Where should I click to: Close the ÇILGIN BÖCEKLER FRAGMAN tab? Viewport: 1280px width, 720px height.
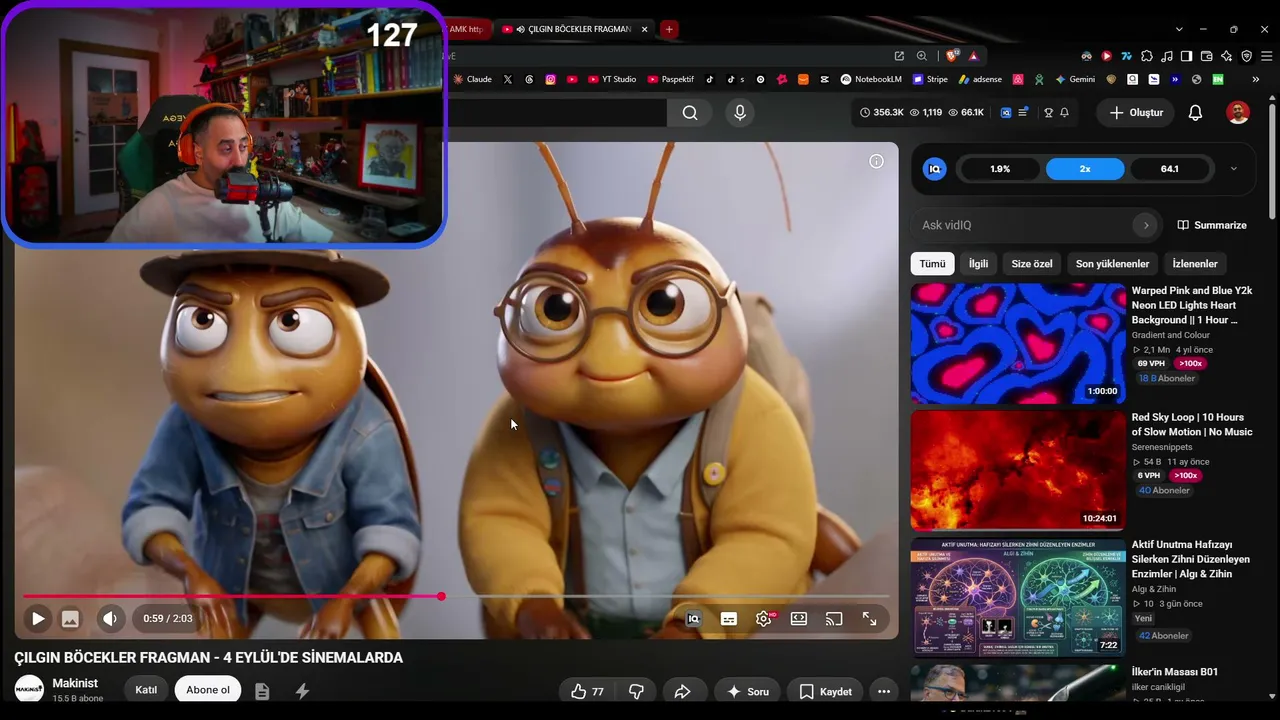tap(645, 29)
